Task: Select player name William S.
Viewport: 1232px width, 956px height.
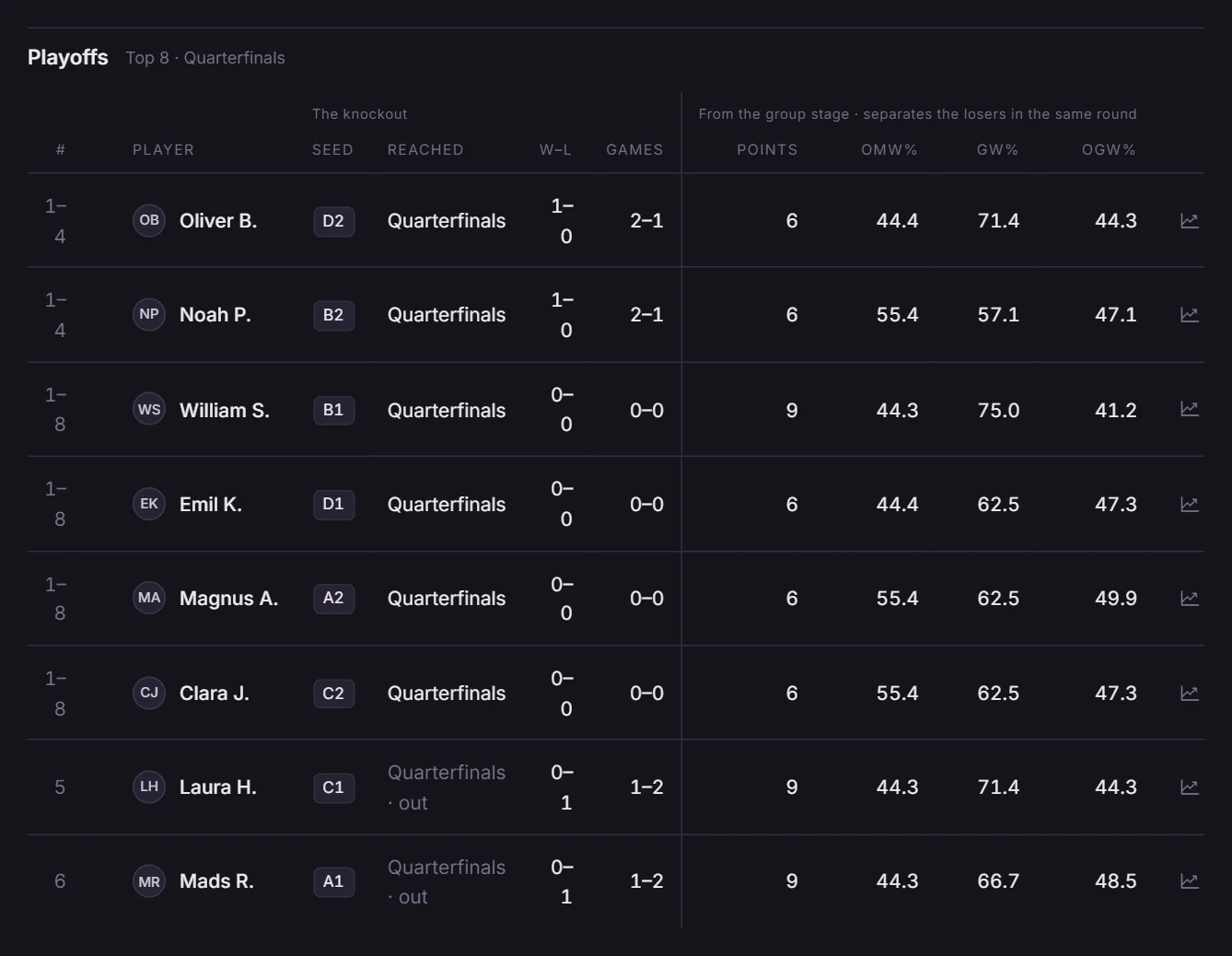Action: (x=225, y=410)
